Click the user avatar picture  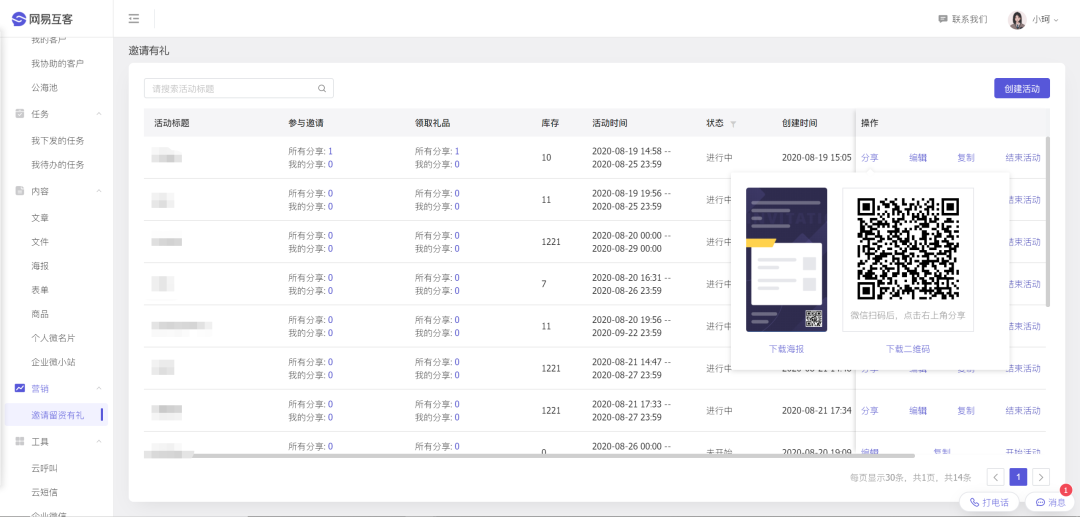[1017, 20]
